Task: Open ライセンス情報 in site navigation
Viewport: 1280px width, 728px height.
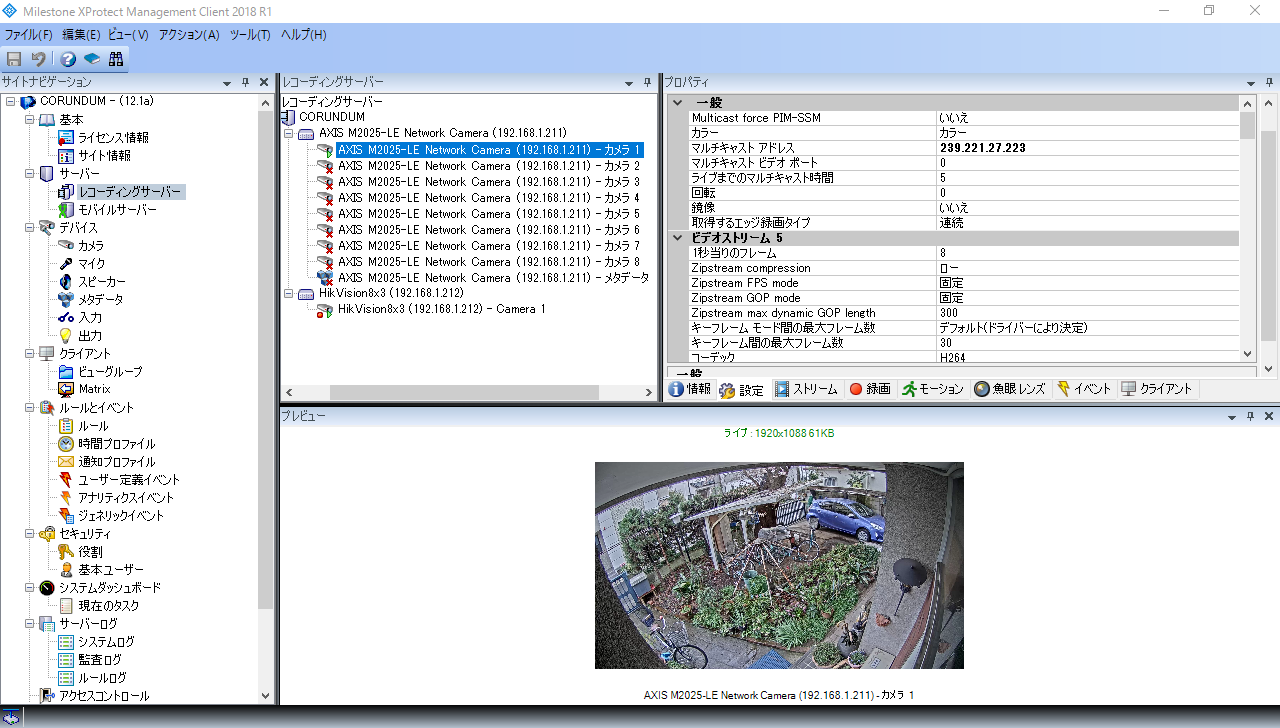Action: (x=113, y=138)
